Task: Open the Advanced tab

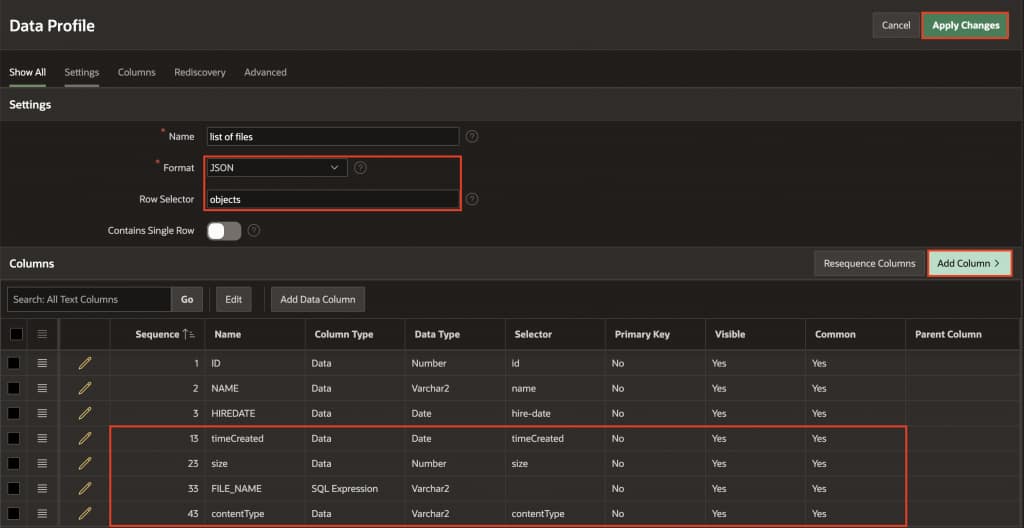Action: click(265, 72)
